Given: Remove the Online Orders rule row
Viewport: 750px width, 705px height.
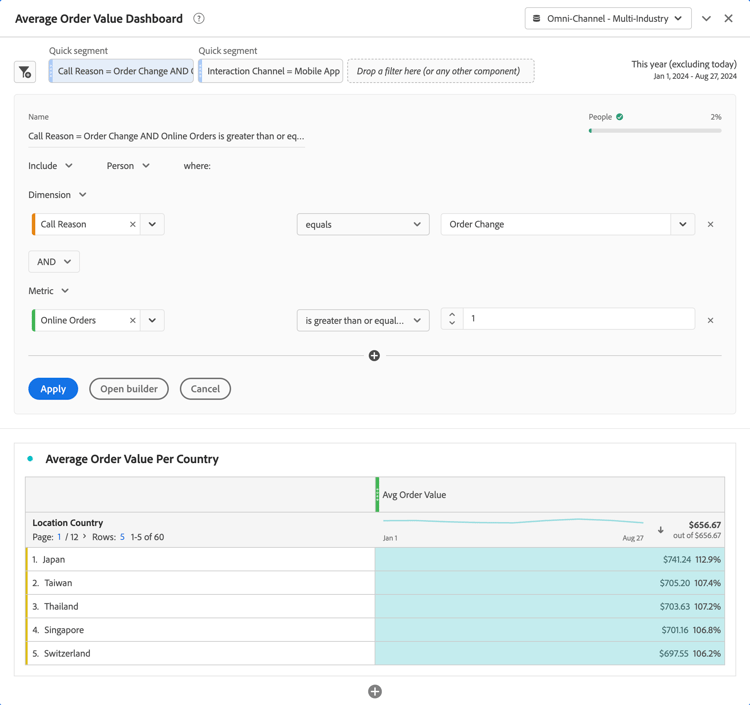Looking at the screenshot, I should click(710, 320).
